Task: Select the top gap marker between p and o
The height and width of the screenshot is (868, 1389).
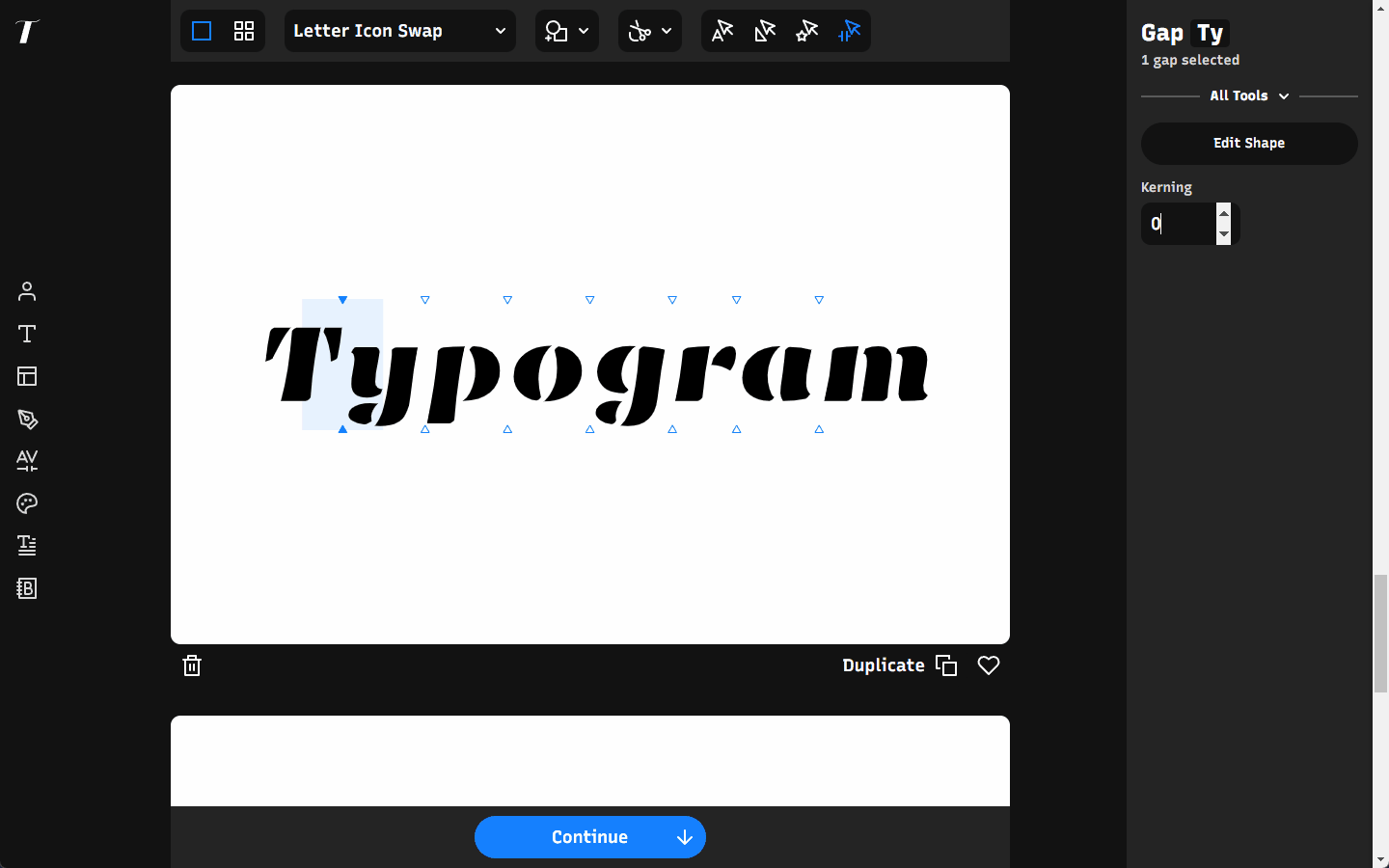Action: pos(507,300)
